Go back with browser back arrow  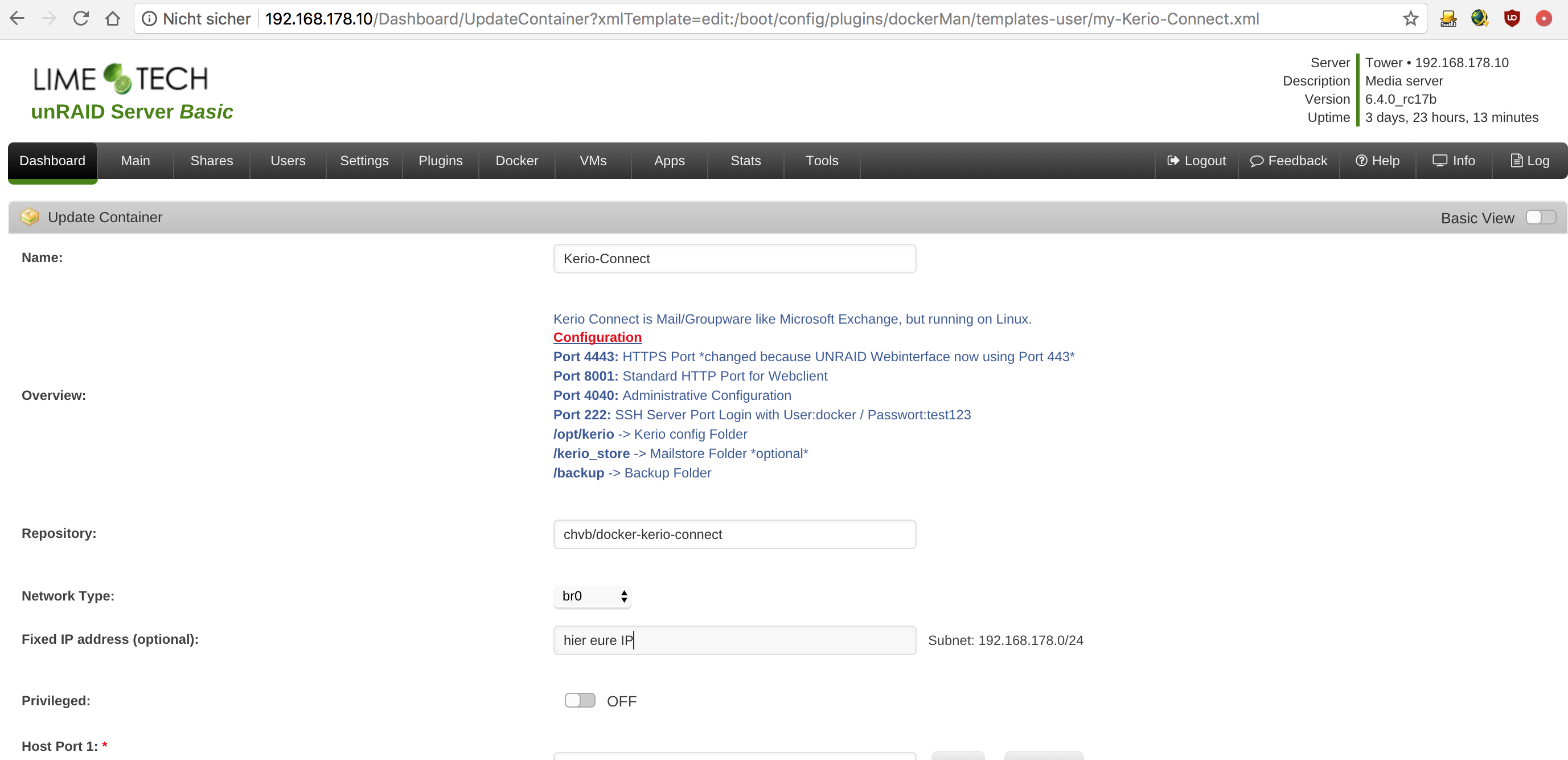[x=18, y=19]
